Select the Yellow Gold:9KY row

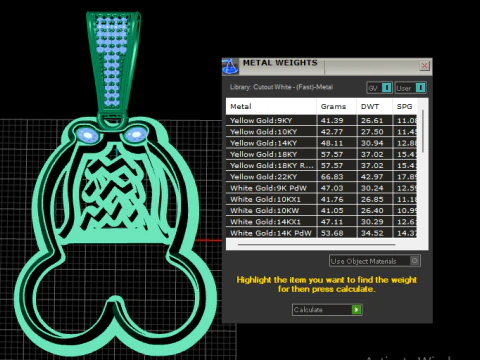(321, 121)
